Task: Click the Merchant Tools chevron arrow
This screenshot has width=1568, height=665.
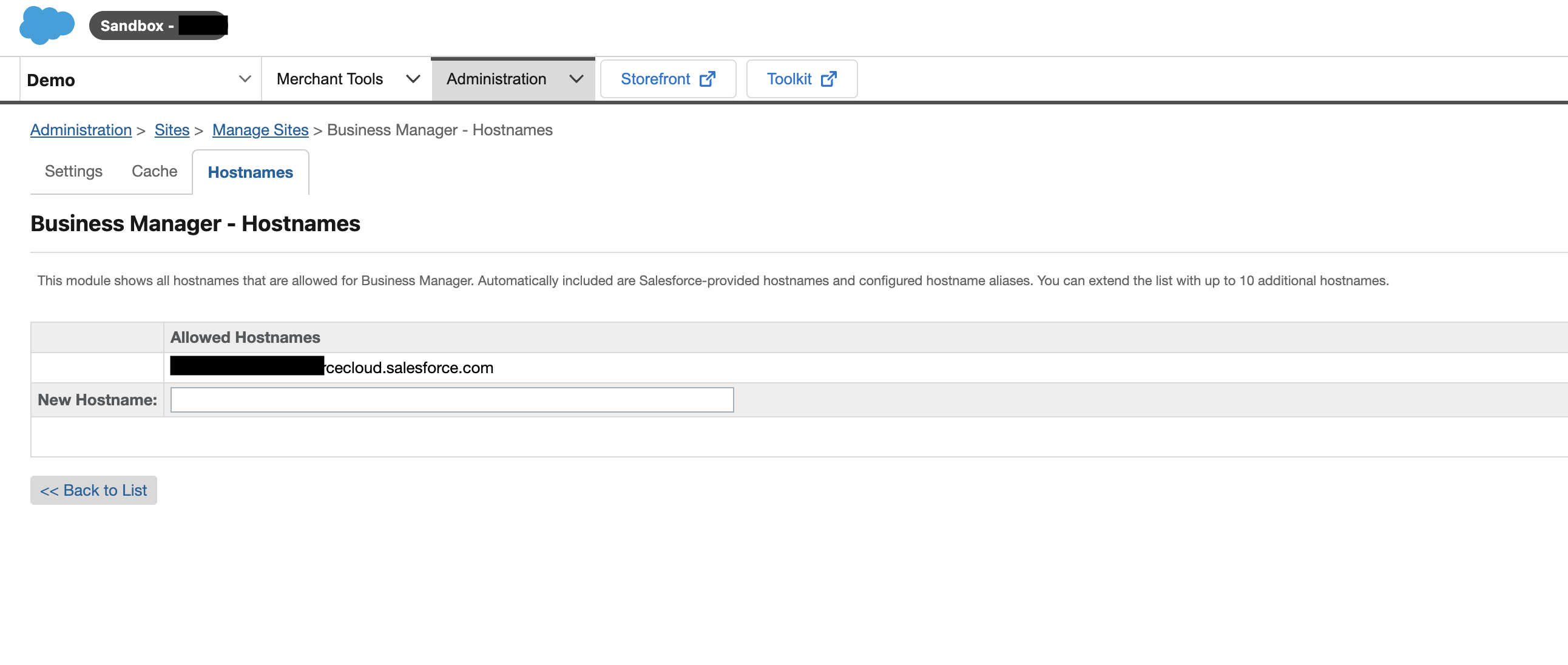Action: coord(413,79)
